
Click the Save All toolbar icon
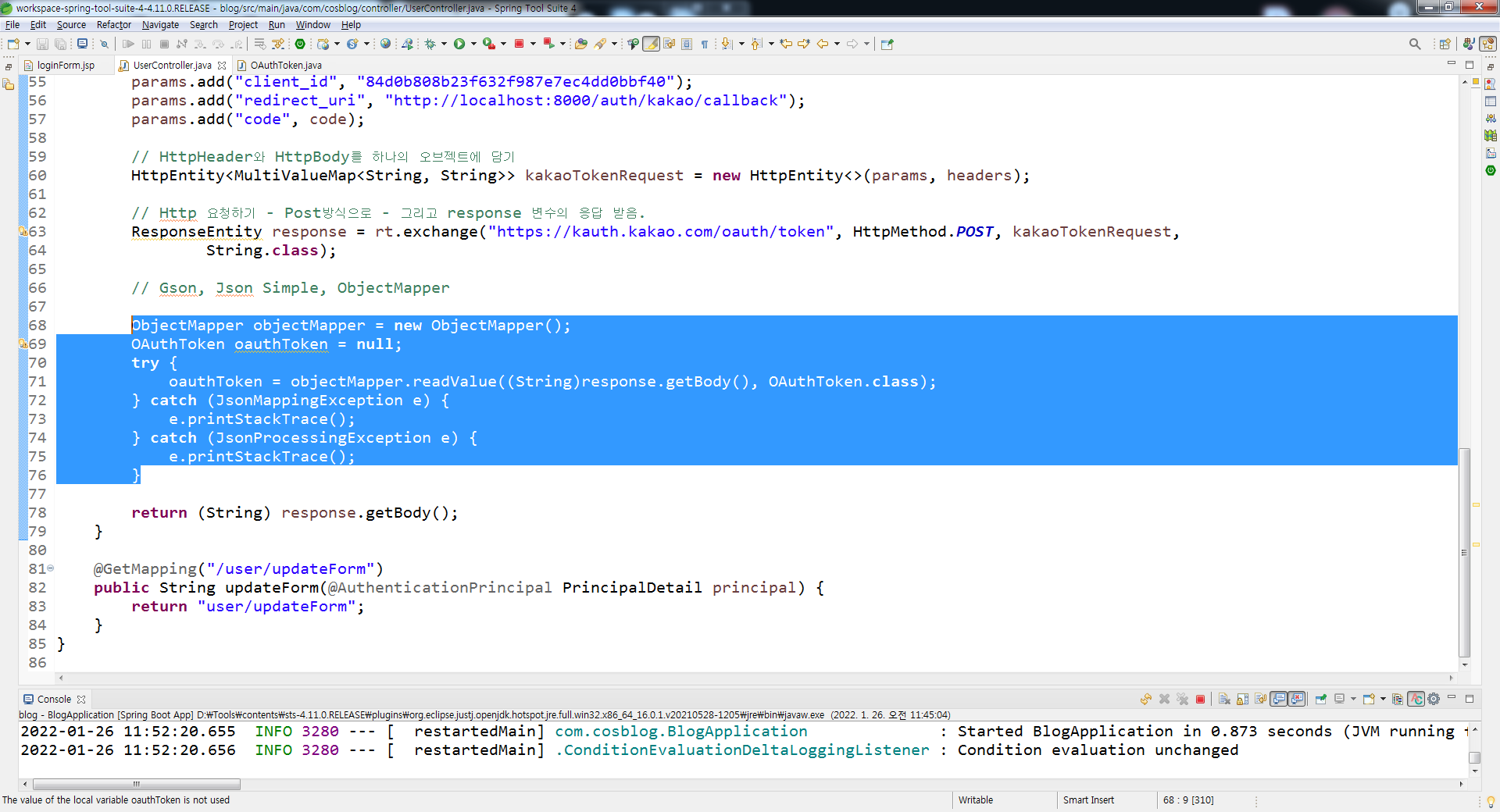[61, 44]
